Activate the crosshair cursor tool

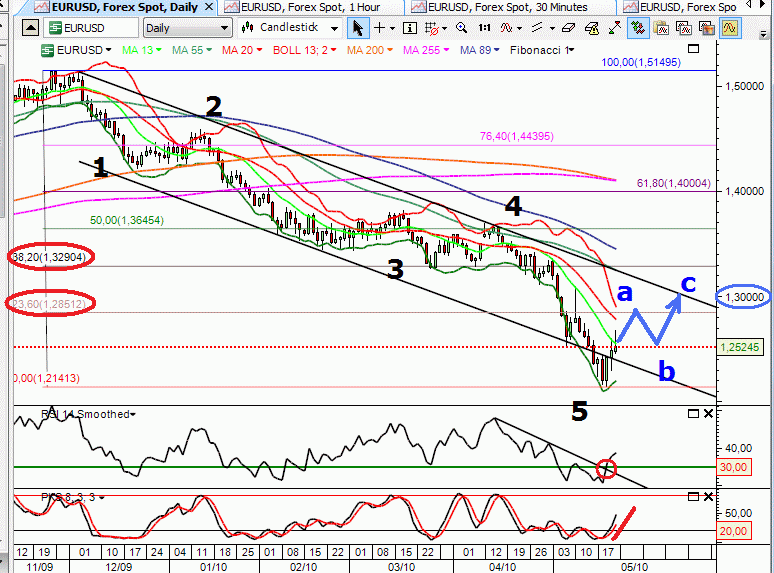click(379, 28)
